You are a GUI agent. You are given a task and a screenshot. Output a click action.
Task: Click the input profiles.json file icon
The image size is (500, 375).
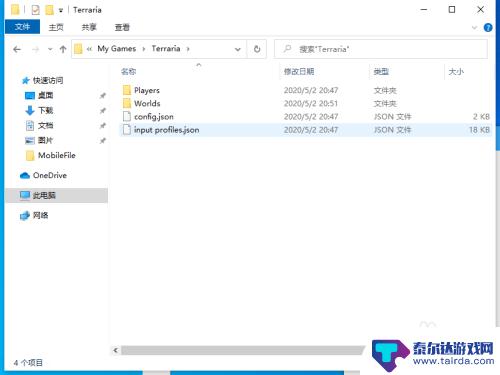[127, 130]
